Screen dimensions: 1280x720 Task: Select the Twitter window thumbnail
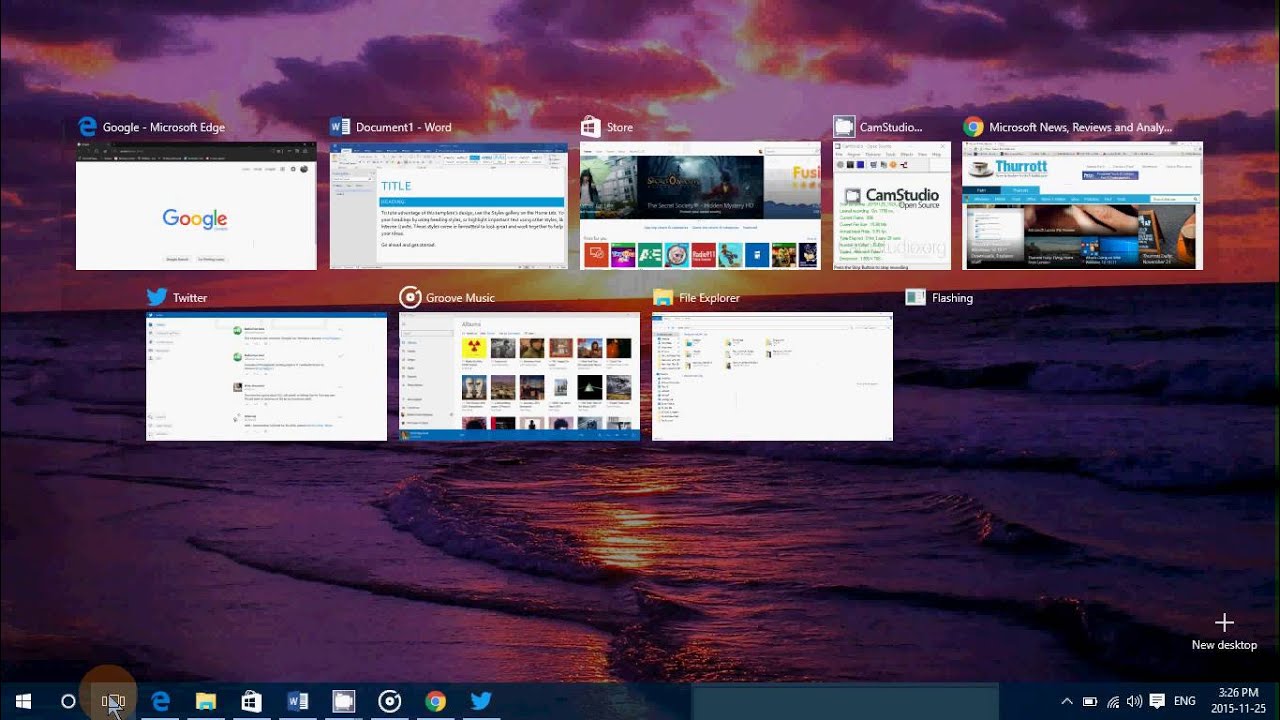coord(266,377)
